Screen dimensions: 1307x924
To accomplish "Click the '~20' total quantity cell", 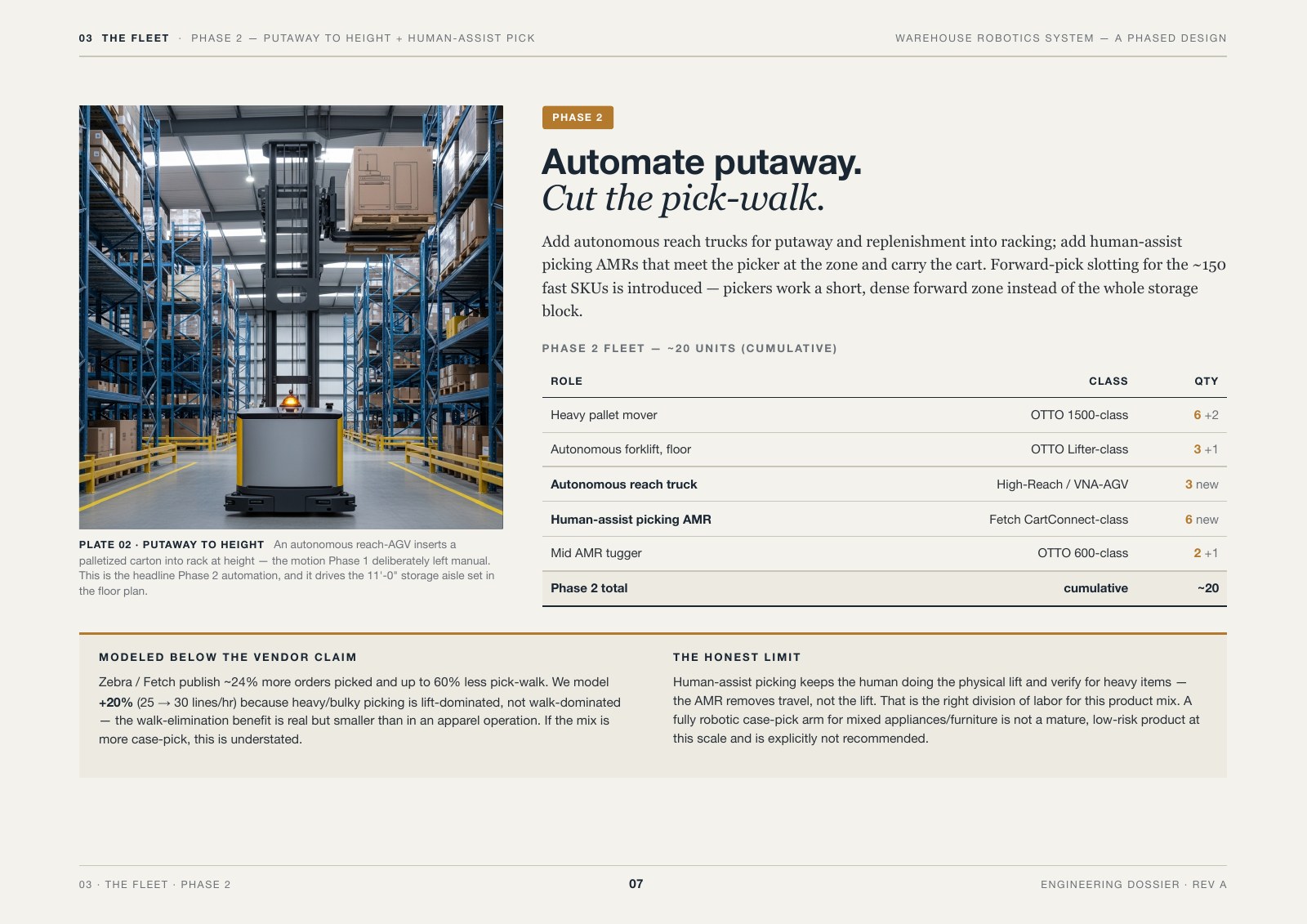I will pyautogui.click(x=1208, y=588).
